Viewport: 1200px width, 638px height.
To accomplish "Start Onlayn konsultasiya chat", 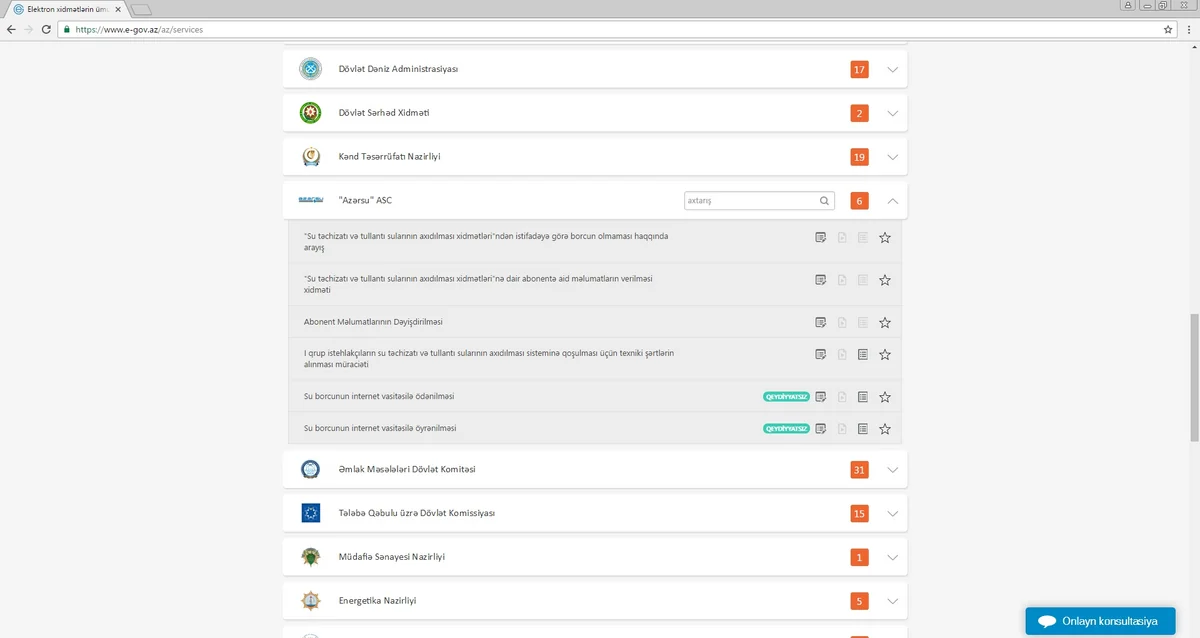I will tap(1098, 621).
